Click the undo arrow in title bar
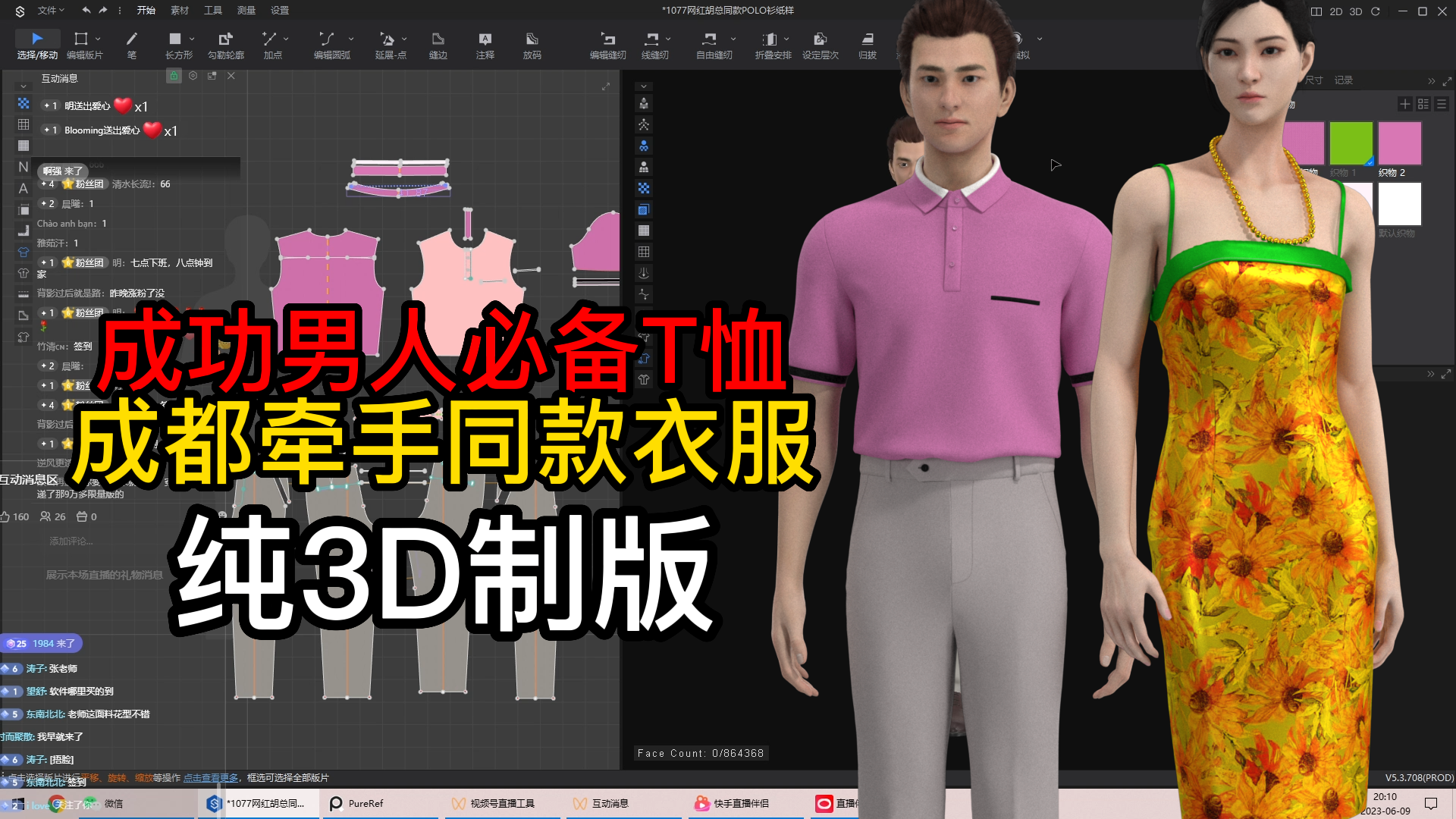 point(86,11)
